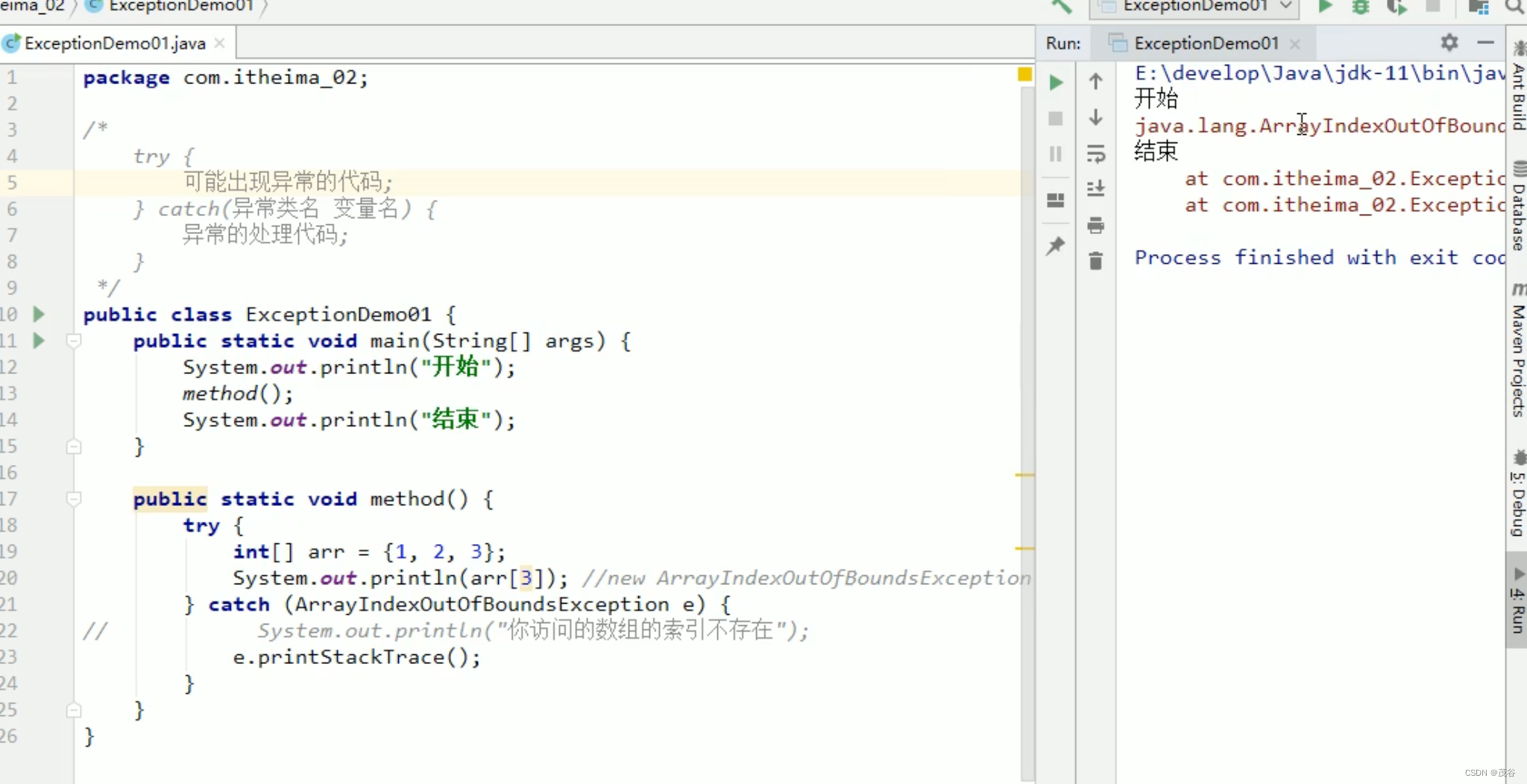This screenshot has width=1527, height=784.
Task: Click the pause output icon in Run panel
Action: [x=1056, y=154]
